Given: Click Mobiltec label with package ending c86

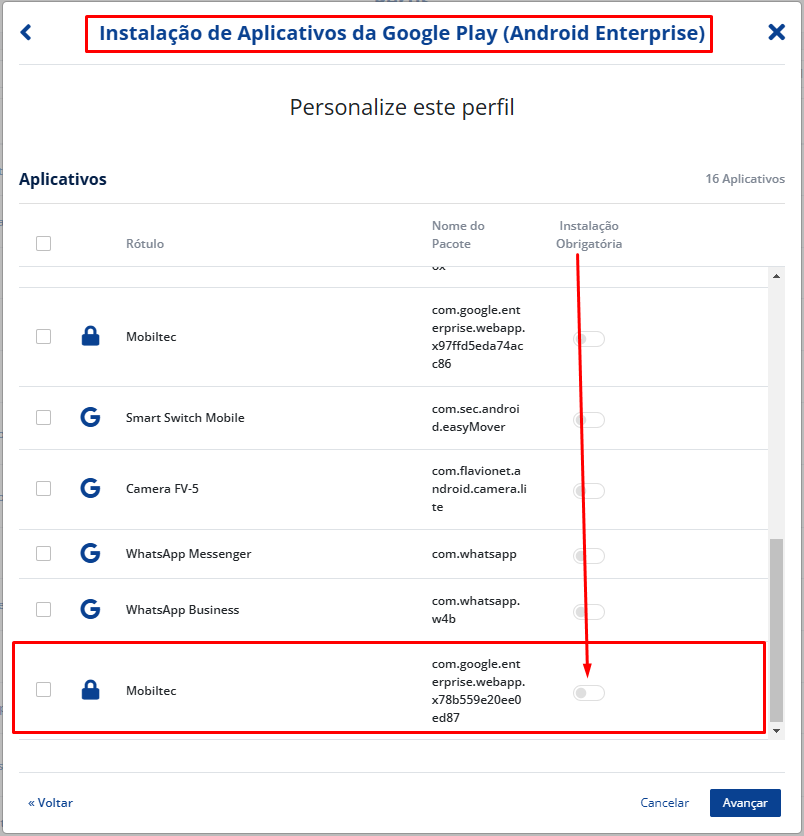Looking at the screenshot, I should pyautogui.click(x=151, y=336).
